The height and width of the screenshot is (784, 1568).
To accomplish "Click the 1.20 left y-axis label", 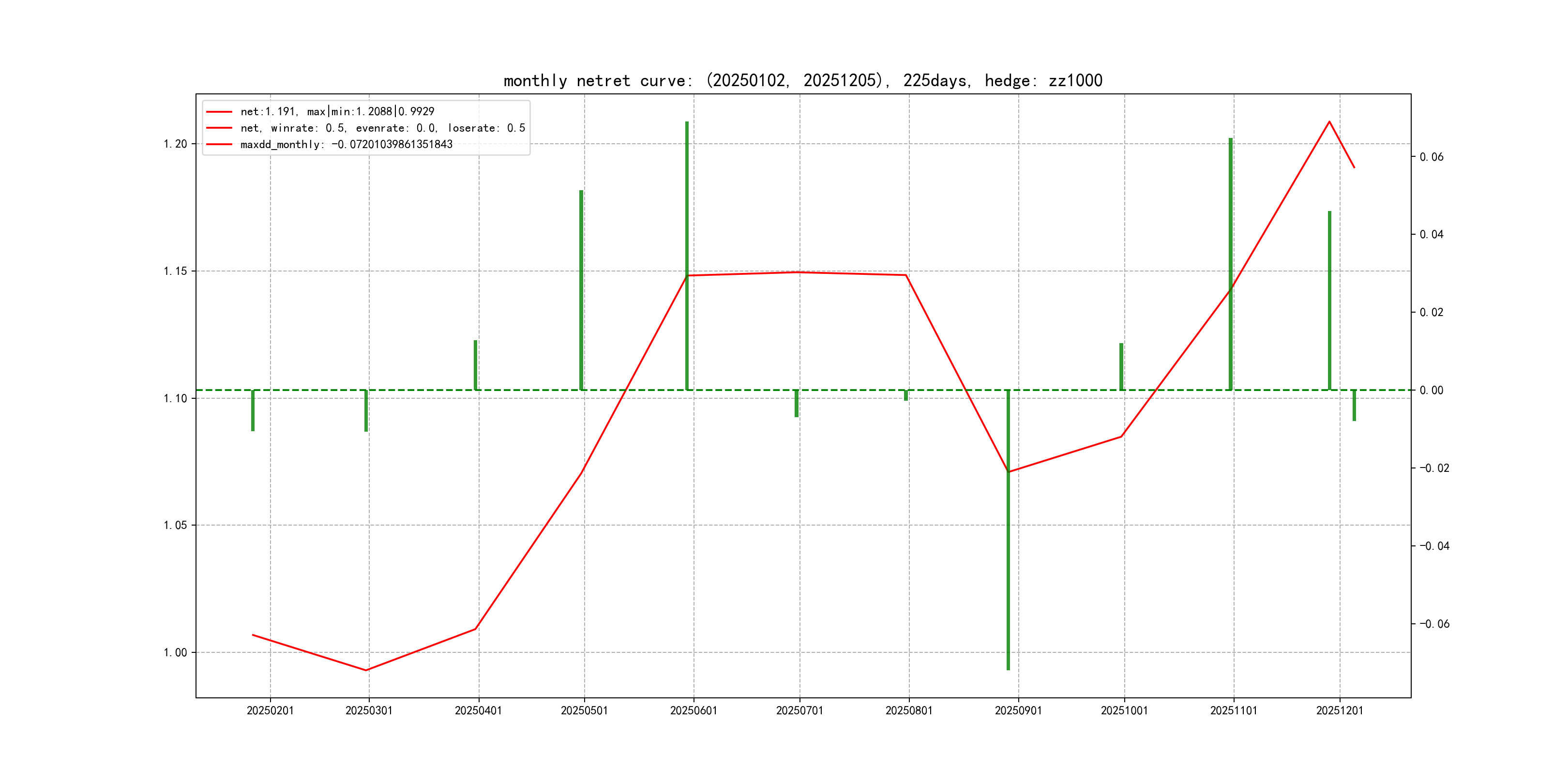I will [175, 144].
